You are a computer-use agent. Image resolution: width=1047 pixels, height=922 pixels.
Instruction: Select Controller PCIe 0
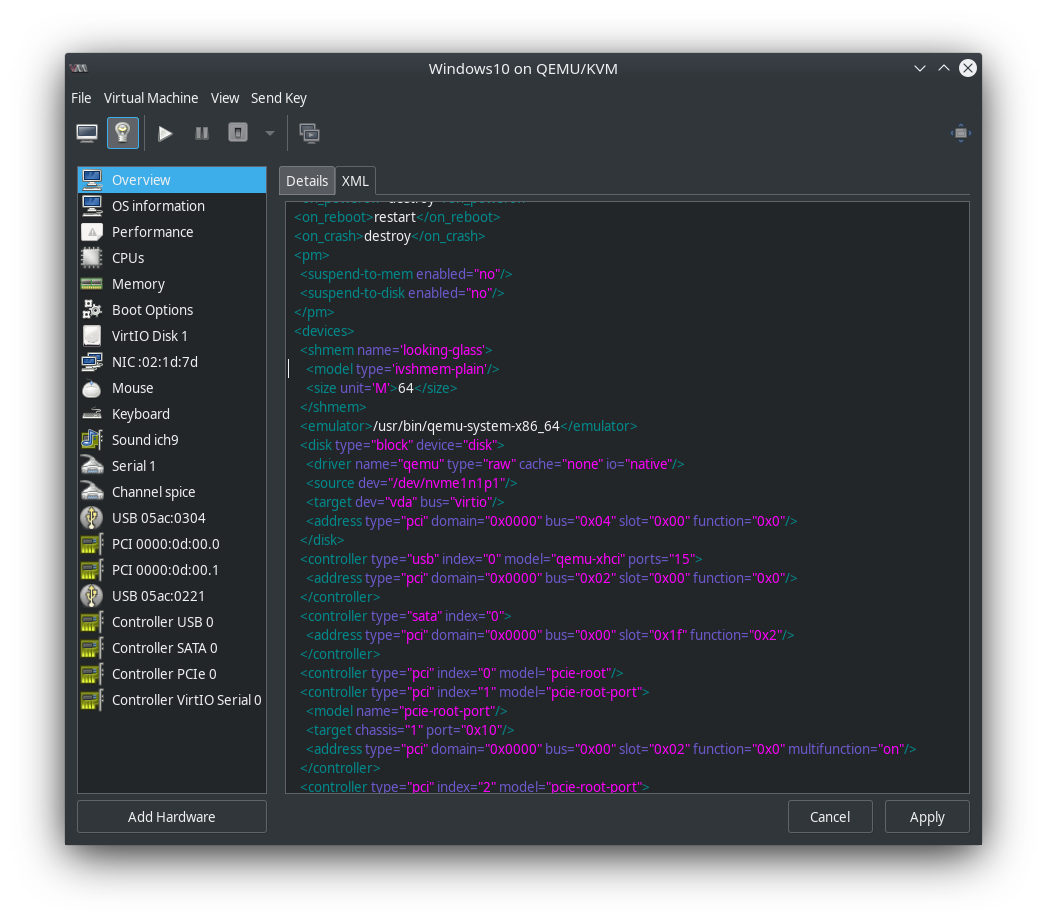[x=172, y=674]
